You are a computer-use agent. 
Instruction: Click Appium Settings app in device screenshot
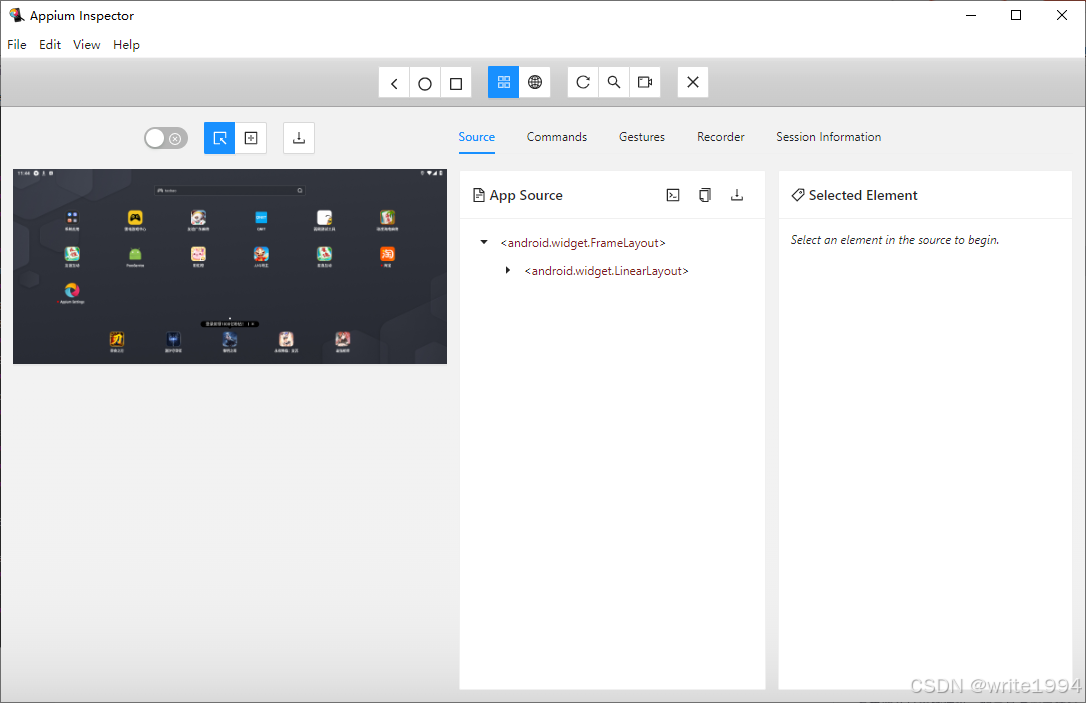tap(72, 293)
